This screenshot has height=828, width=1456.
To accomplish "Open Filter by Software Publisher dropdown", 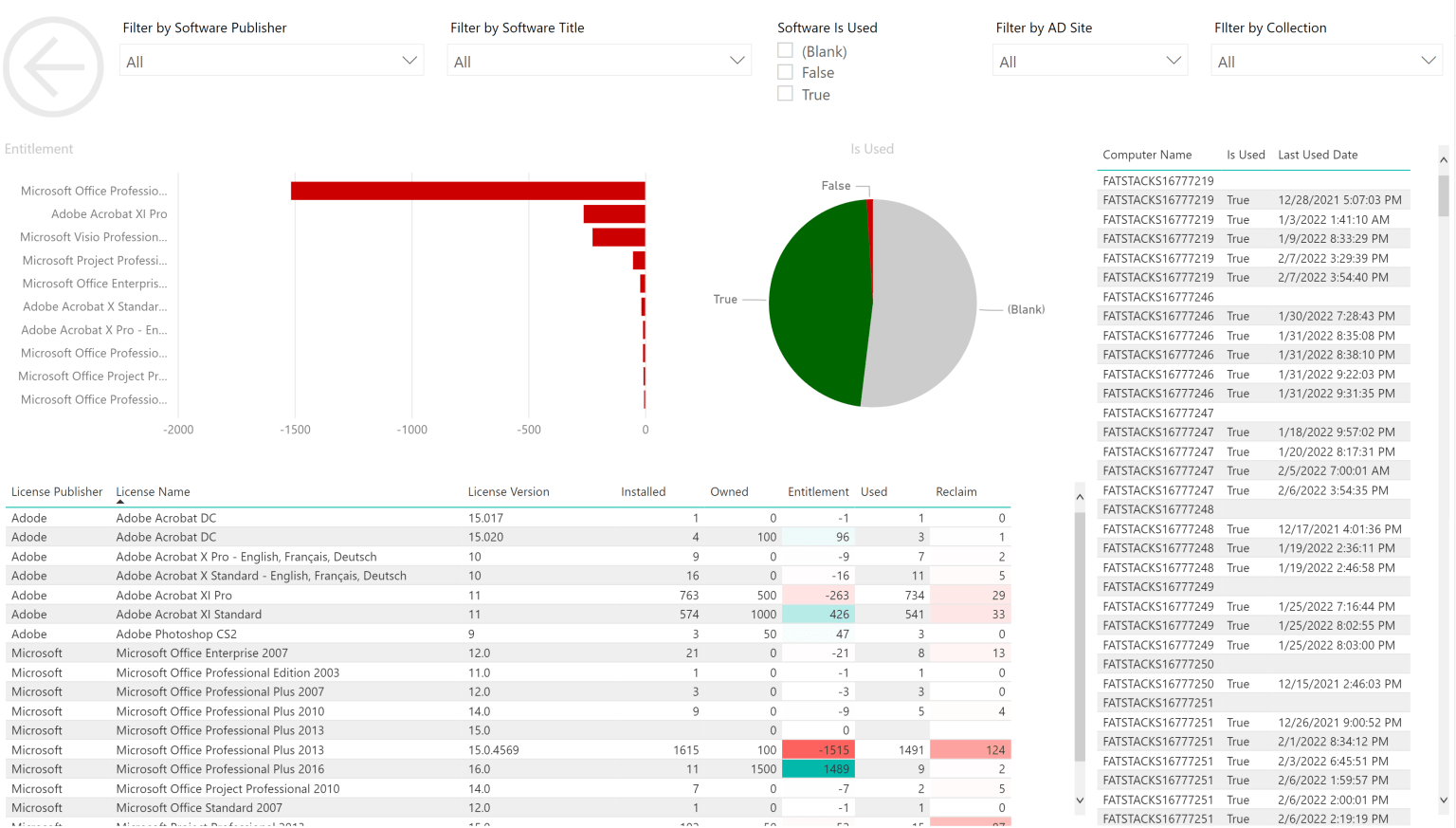I will coord(272,62).
